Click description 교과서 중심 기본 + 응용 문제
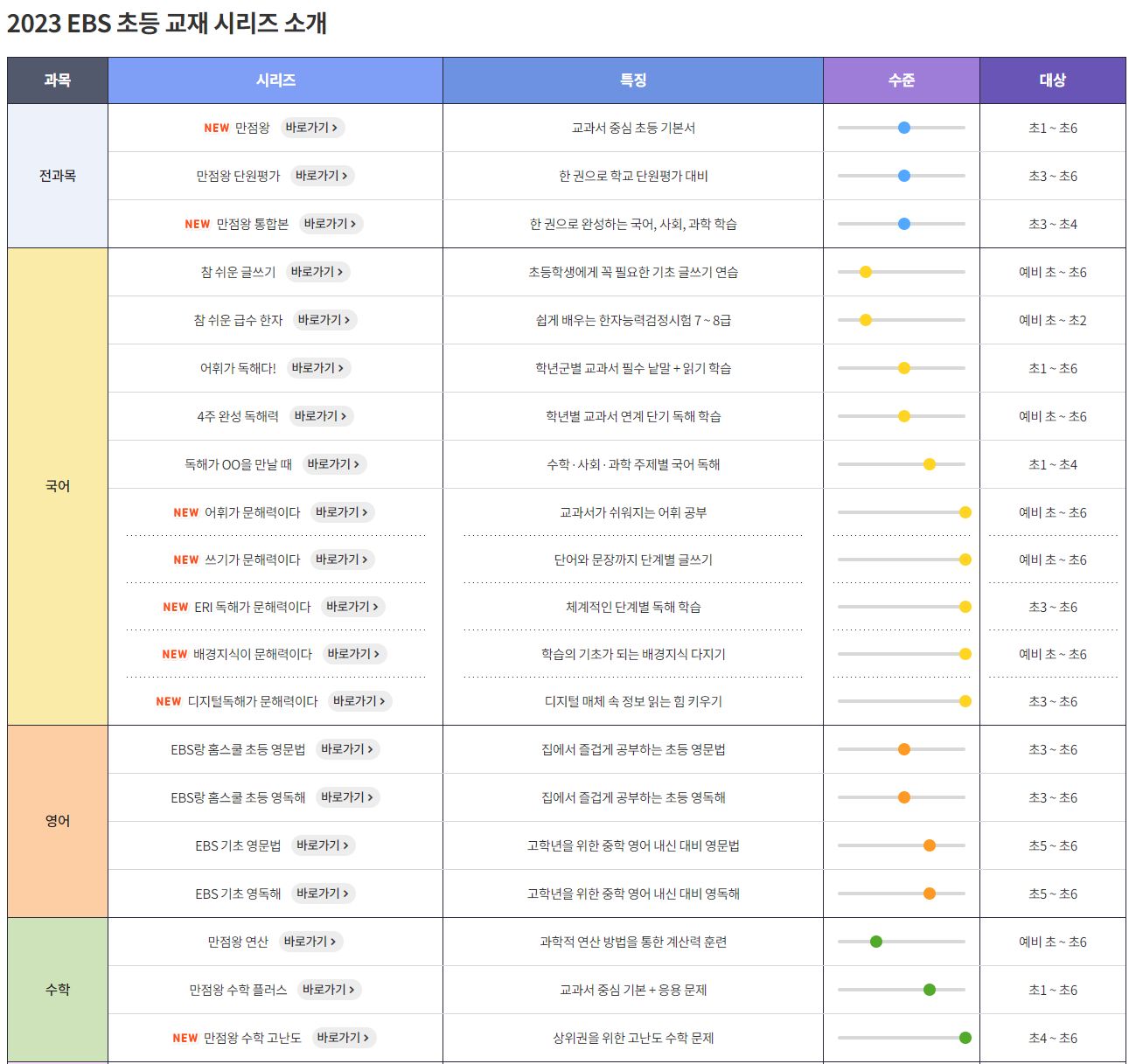This screenshot has width=1129, height=1064. (633, 990)
